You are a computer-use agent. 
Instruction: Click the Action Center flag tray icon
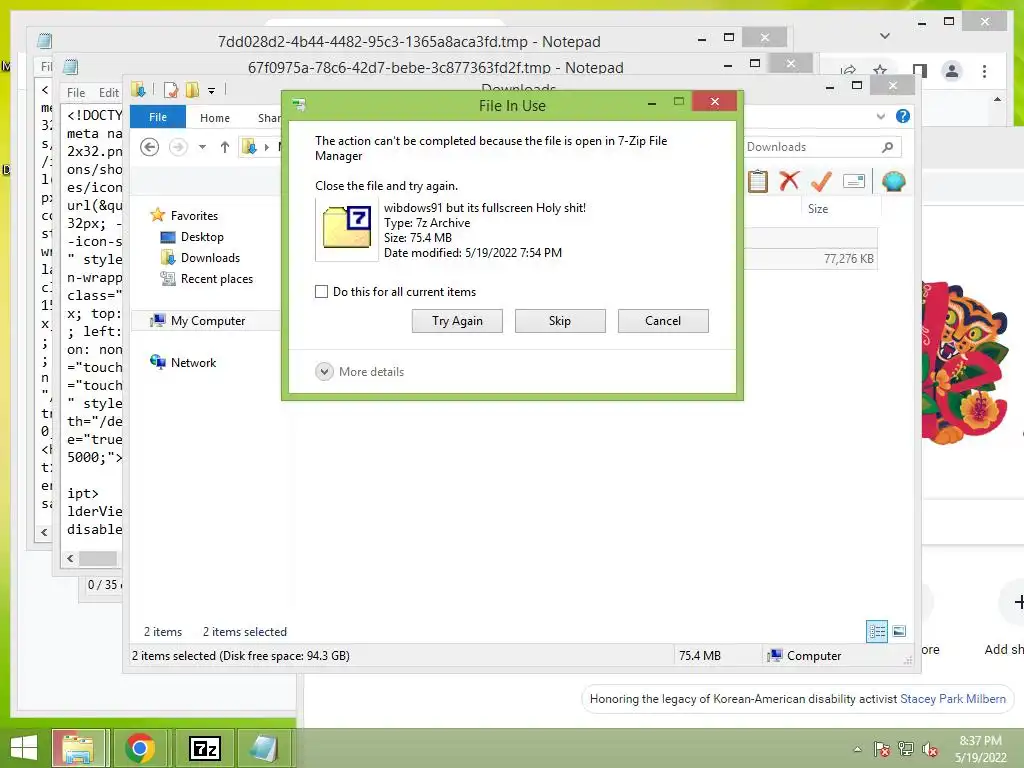881,749
